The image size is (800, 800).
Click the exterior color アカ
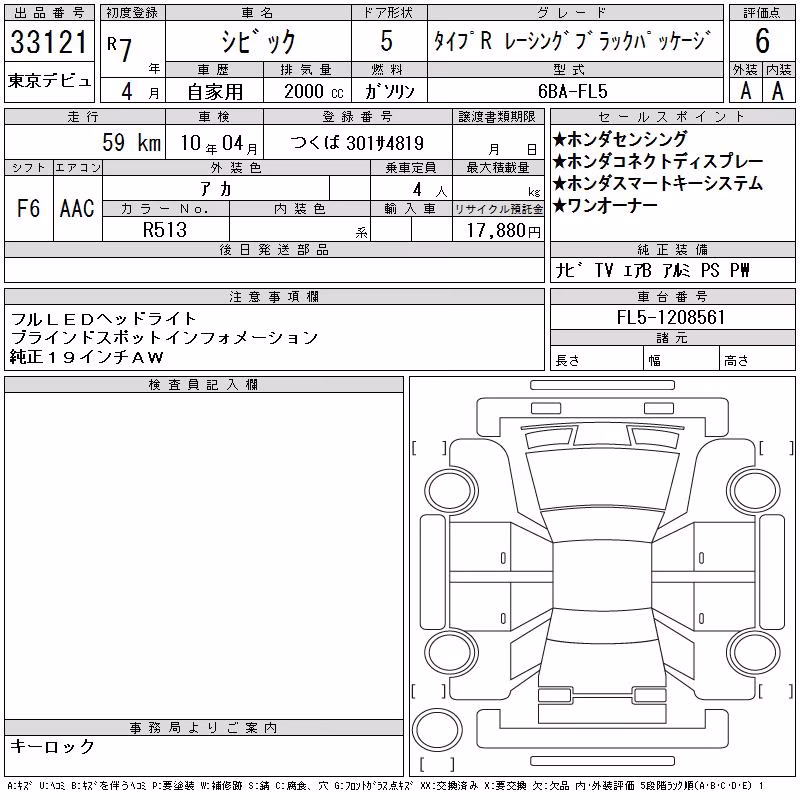(x=216, y=189)
